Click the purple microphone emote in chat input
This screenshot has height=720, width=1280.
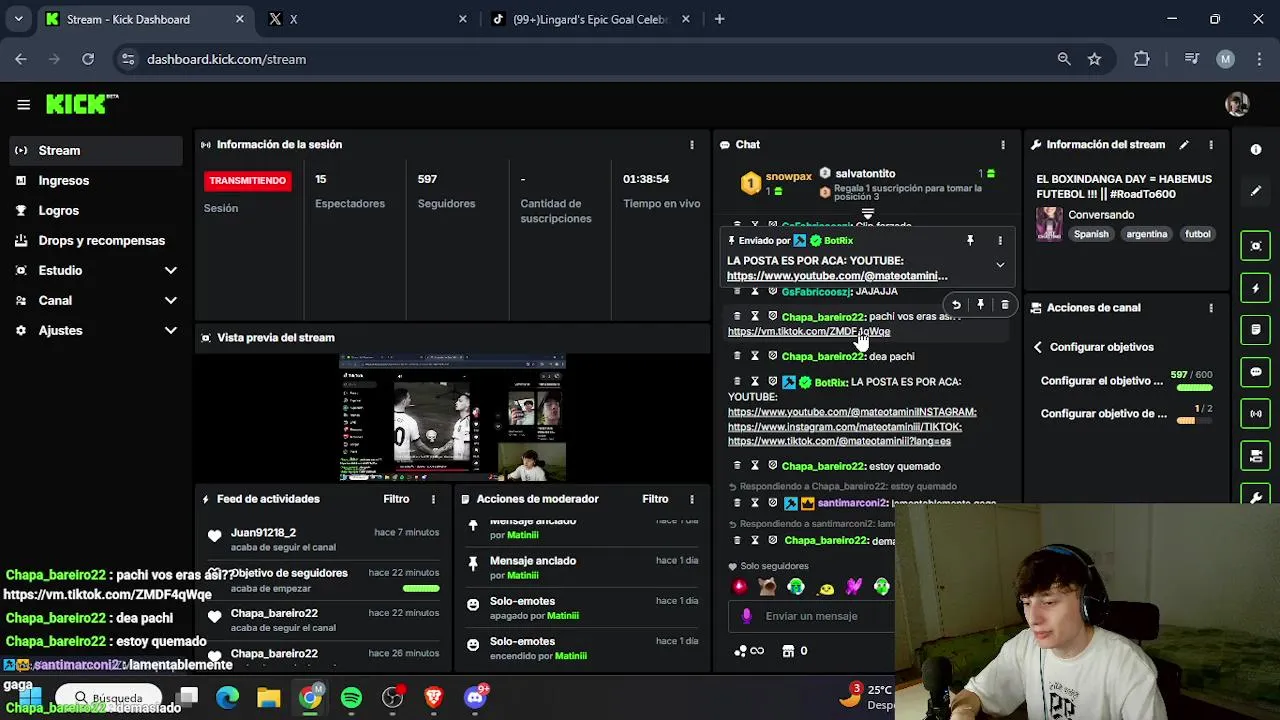tap(746, 616)
